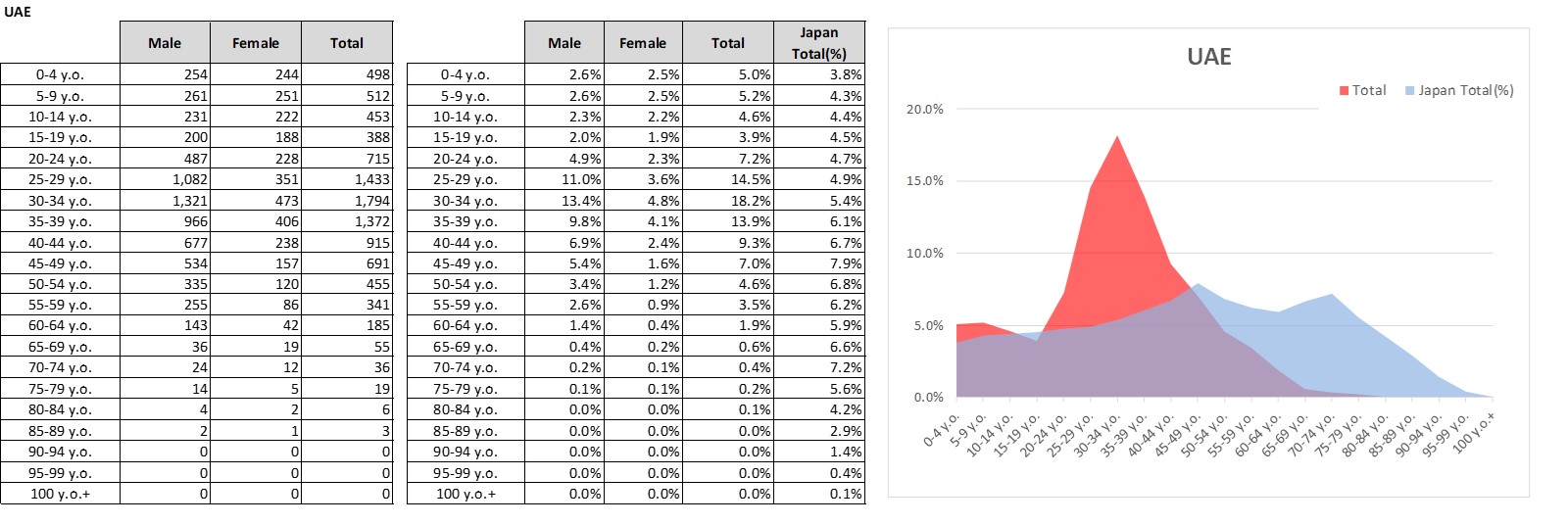Select the 11.0% male percentage cell

(x=564, y=179)
